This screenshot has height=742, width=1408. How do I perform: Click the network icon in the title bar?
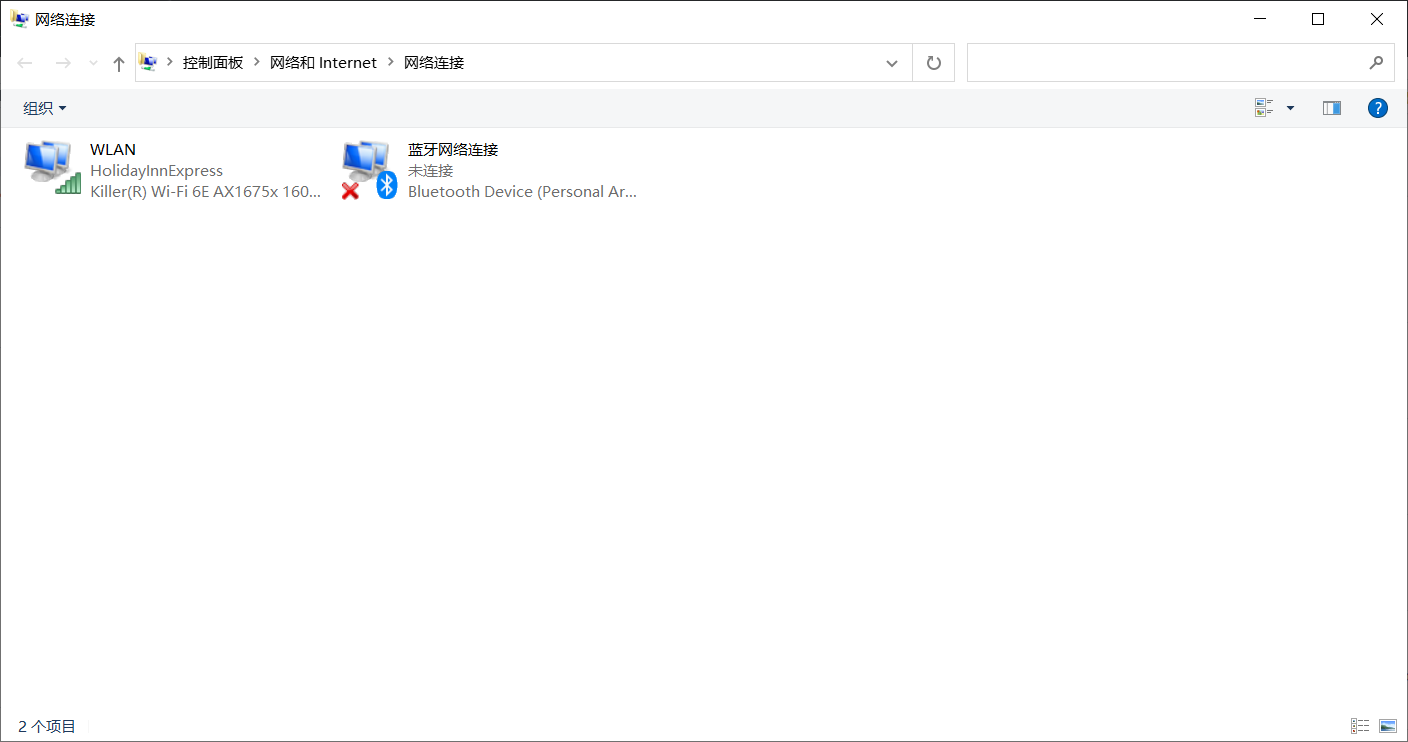click(19, 19)
